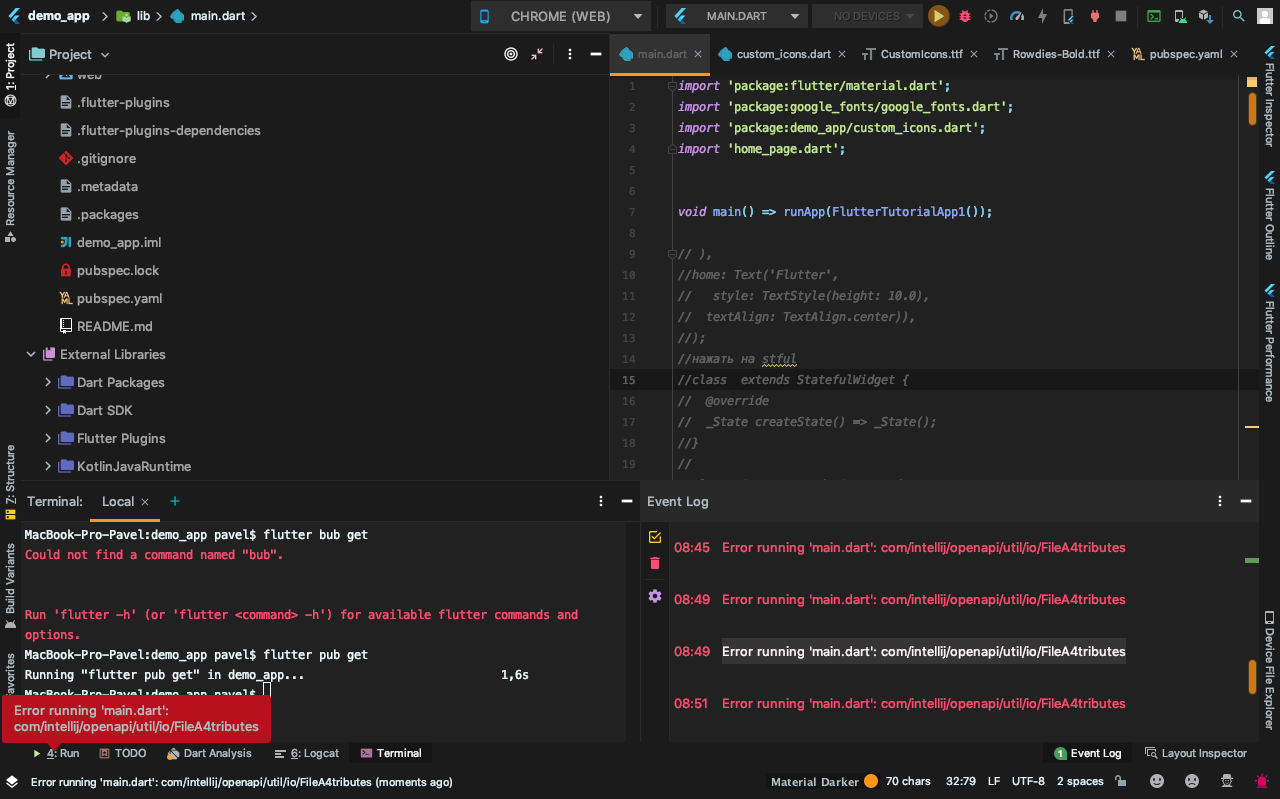The width and height of the screenshot is (1280, 799).
Task: Attach Flutter debugger to device icon
Action: (x=1069, y=16)
